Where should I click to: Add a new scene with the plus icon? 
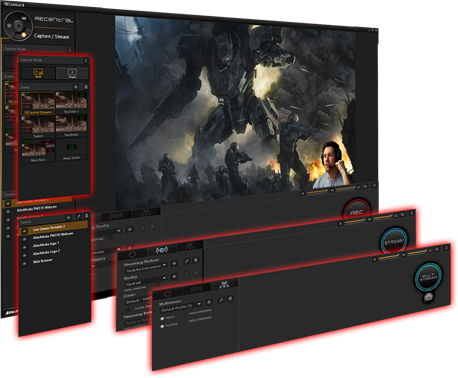(76, 87)
